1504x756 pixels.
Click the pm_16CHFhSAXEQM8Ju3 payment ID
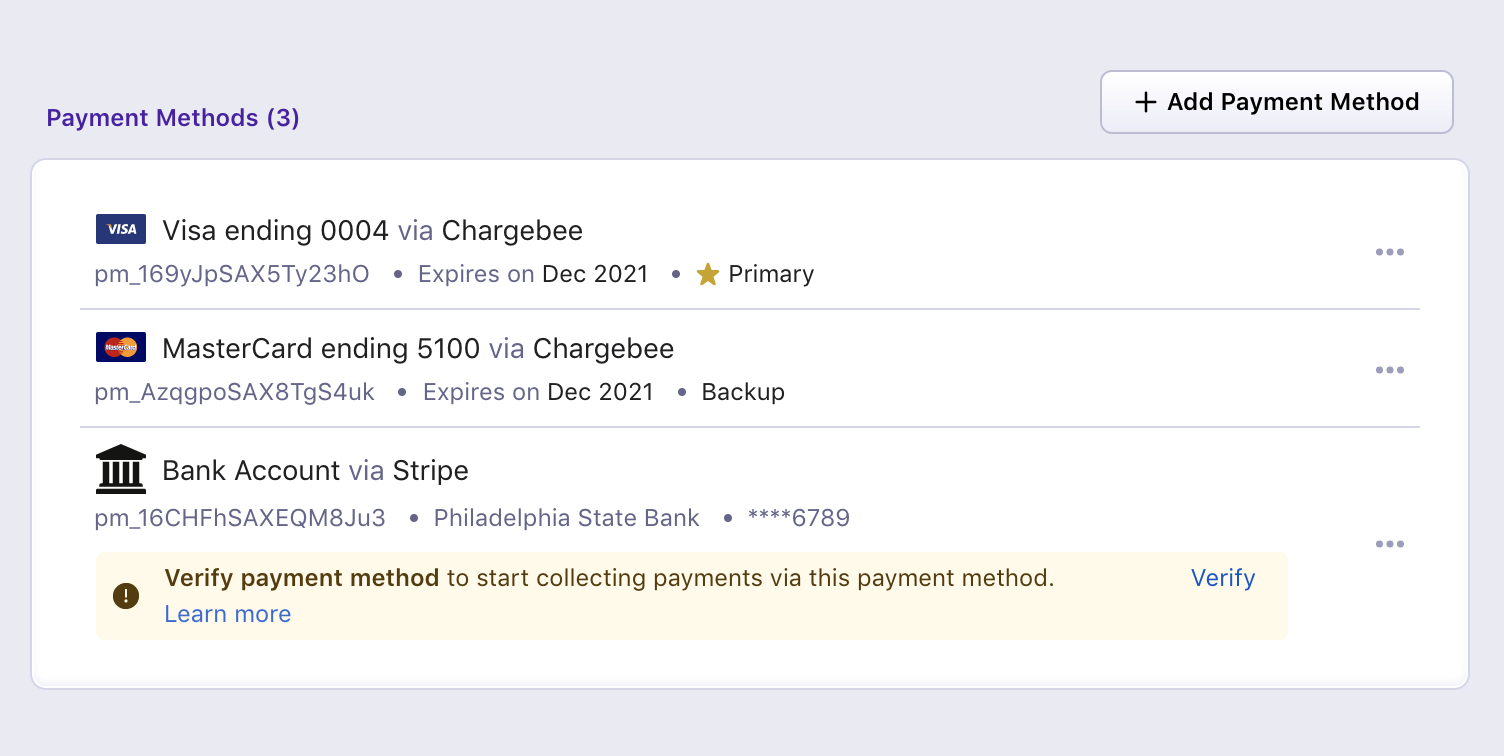tap(240, 518)
